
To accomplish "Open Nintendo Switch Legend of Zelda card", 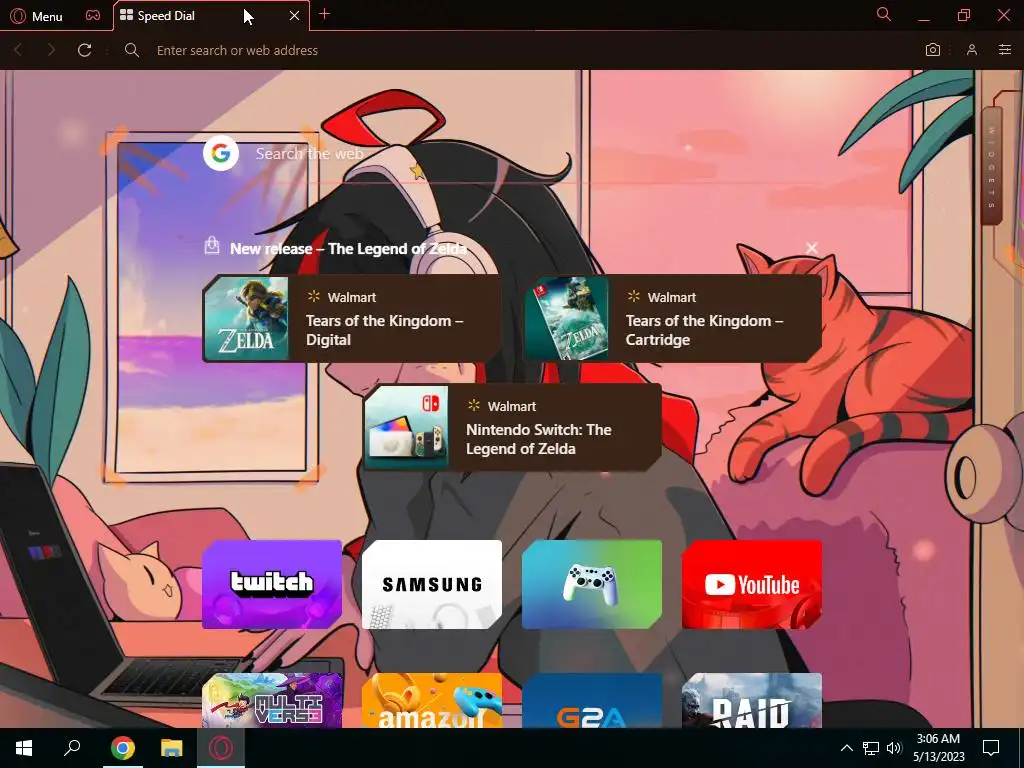I will (513, 428).
